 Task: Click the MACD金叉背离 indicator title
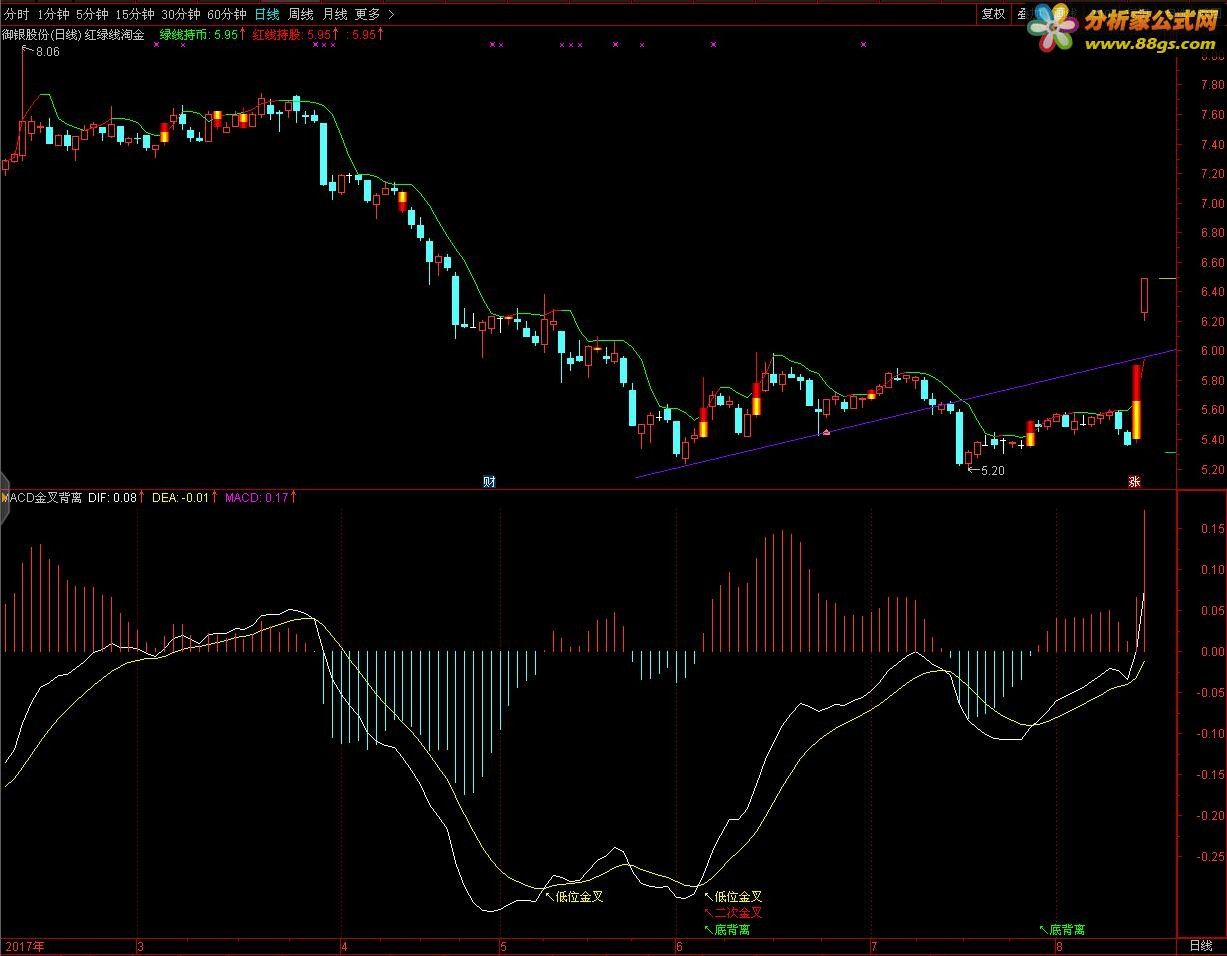pyautogui.click(x=42, y=496)
